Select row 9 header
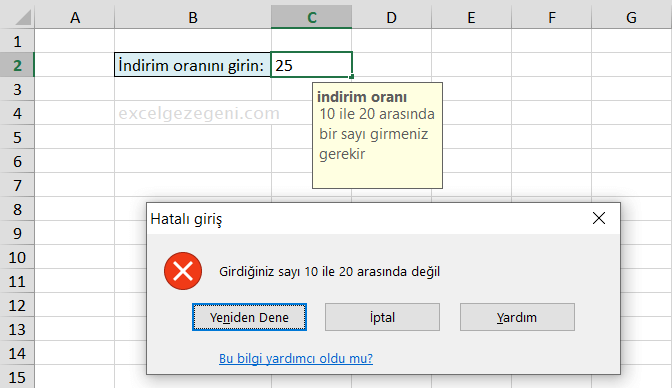Viewport: 672px width, 388px height. click(17, 233)
